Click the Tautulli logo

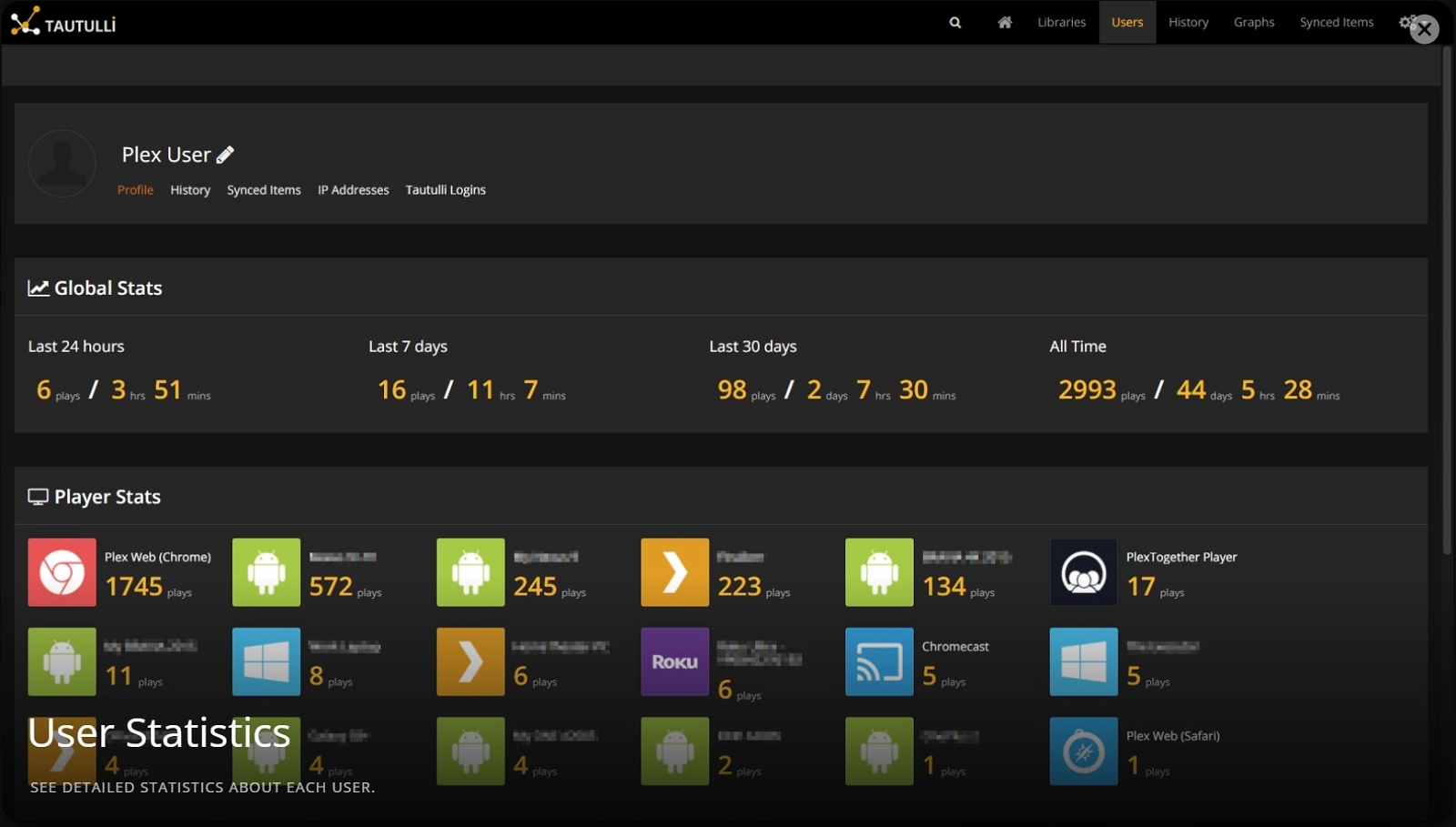pyautogui.click(x=64, y=22)
